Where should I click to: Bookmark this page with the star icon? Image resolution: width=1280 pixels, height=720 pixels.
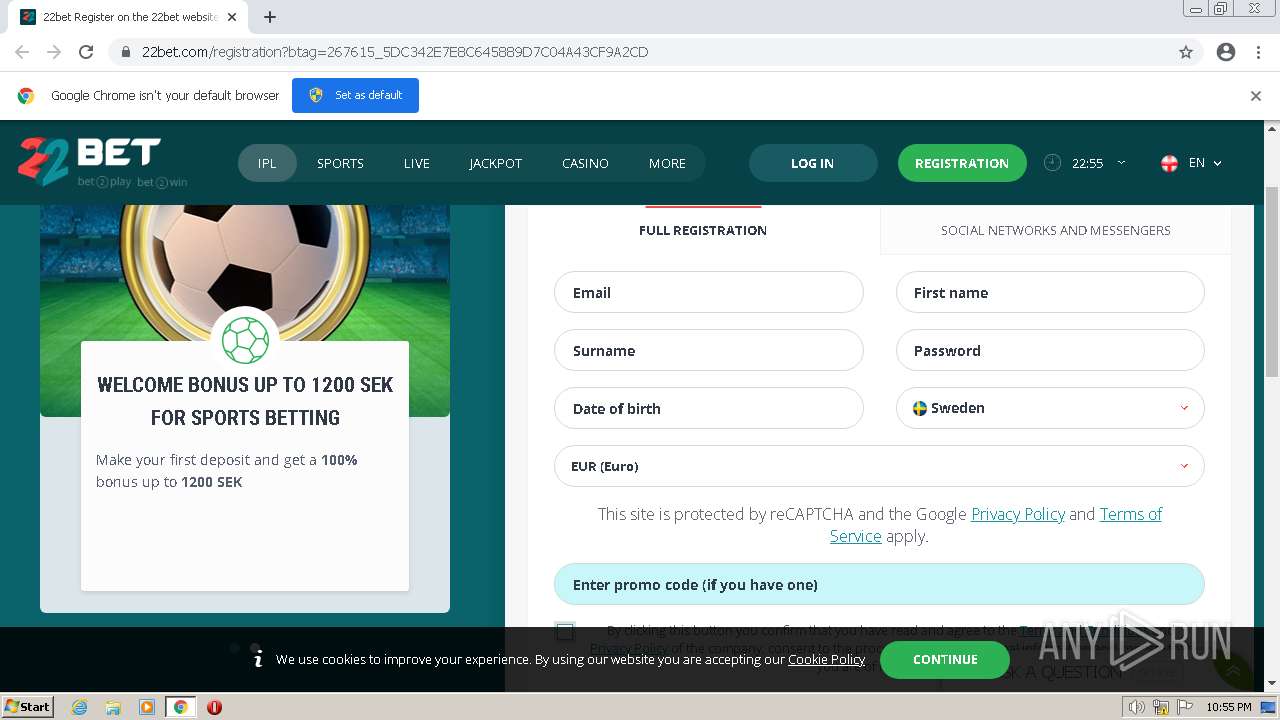coord(1186,52)
